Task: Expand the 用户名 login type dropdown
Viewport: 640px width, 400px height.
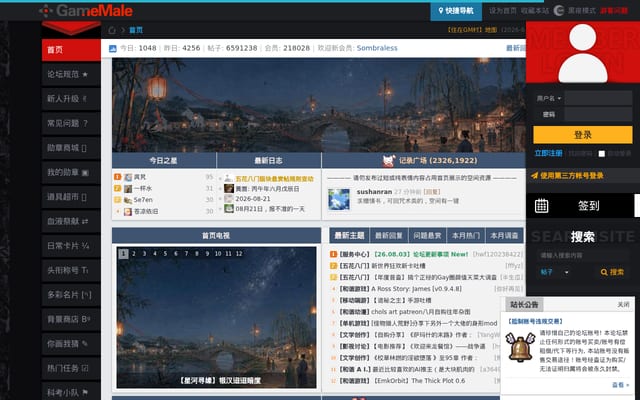Action: (549, 98)
